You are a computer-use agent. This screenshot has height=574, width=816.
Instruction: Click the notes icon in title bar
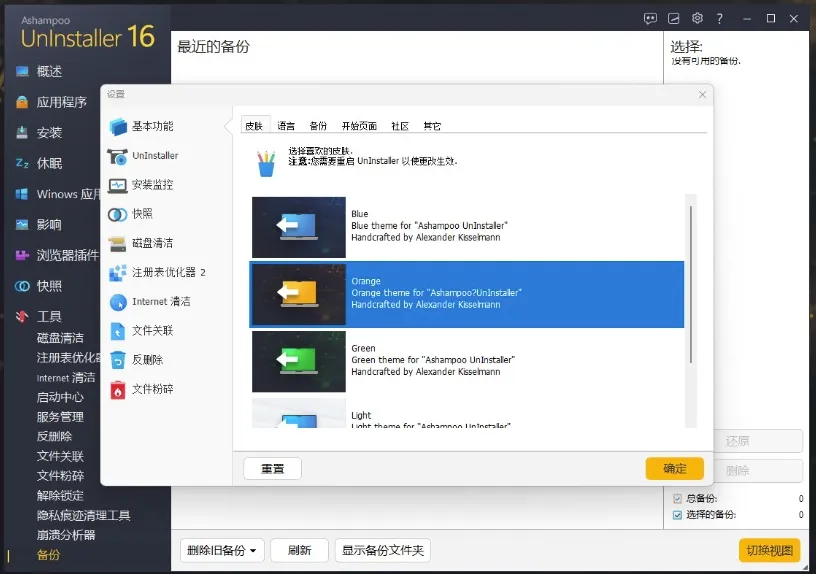click(x=673, y=19)
